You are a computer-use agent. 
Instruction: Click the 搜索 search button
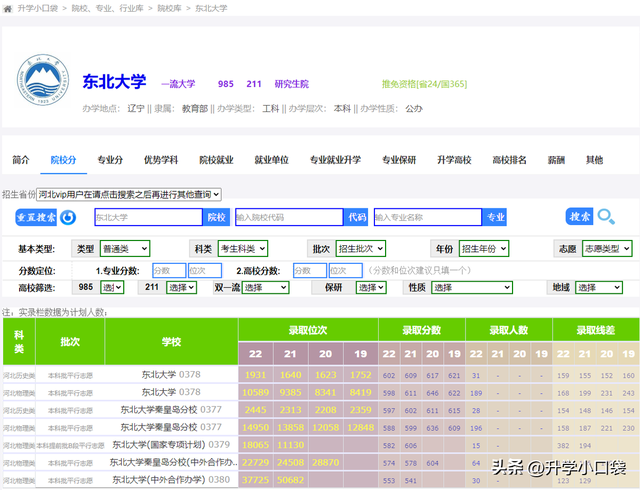[580, 216]
